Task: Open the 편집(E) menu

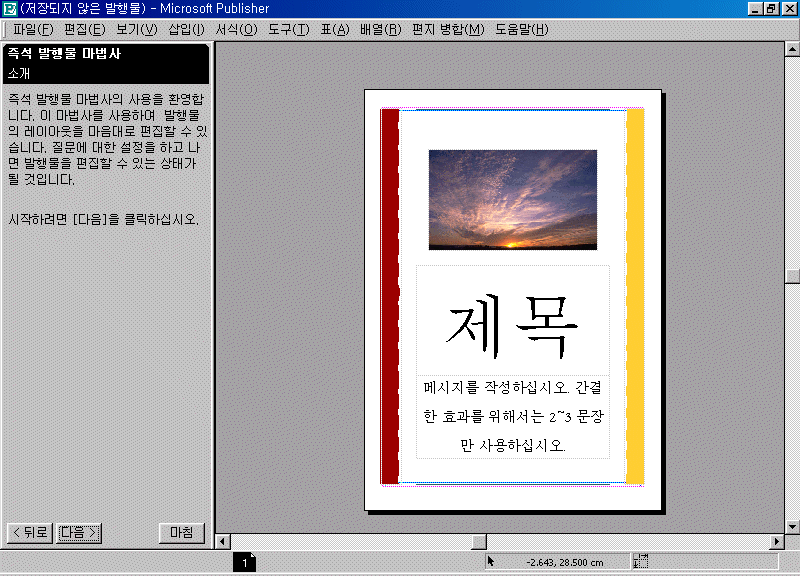Action: coord(84,29)
